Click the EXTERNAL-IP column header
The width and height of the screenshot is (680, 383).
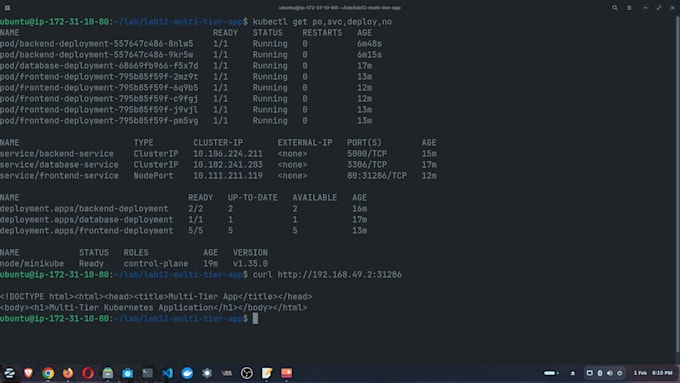pos(305,143)
